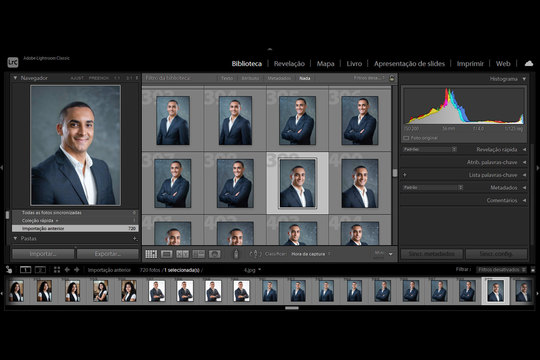
Task: Add keyword with plus icon in Lista palavras-chave
Action: click(x=405, y=175)
